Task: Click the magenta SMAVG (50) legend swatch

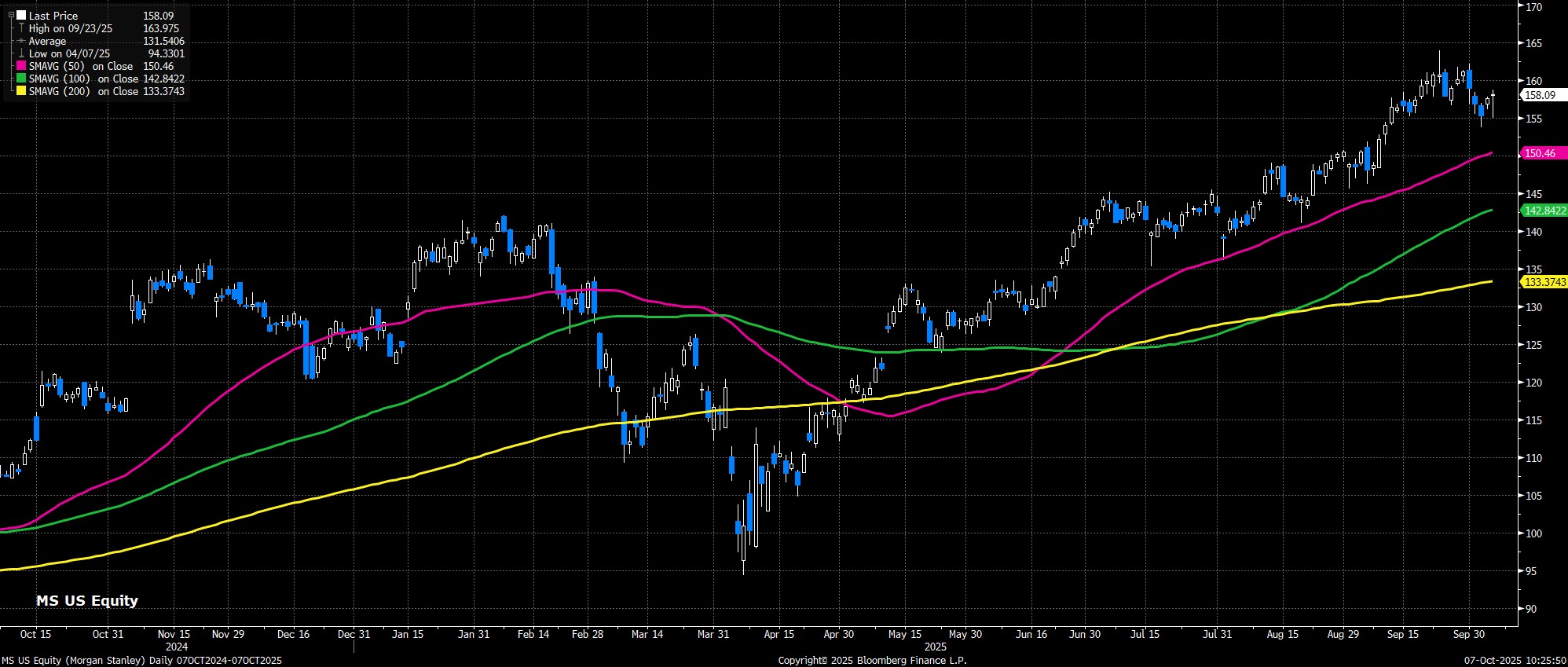Action: [x=21, y=67]
